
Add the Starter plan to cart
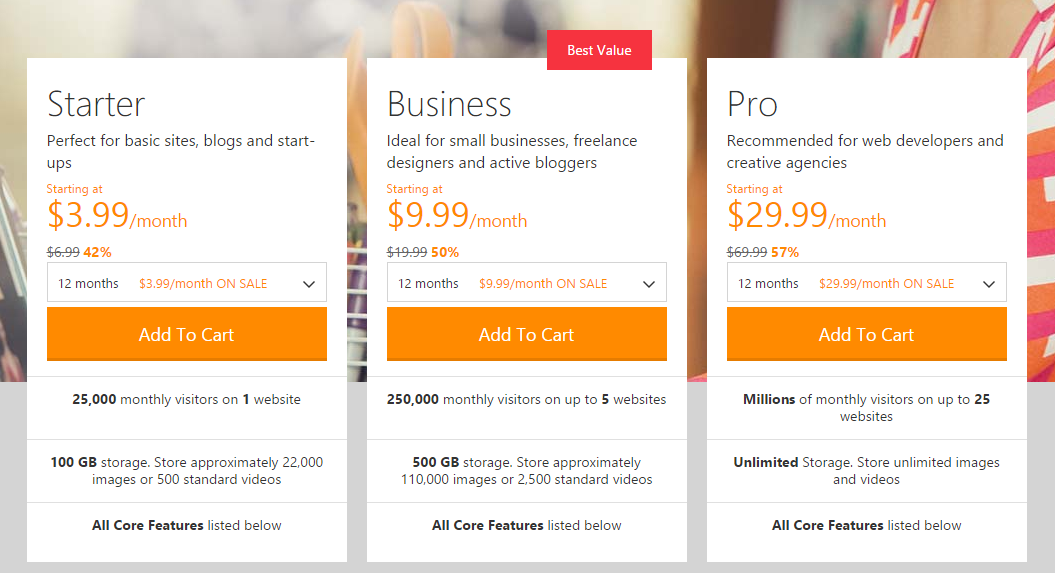[x=186, y=334]
